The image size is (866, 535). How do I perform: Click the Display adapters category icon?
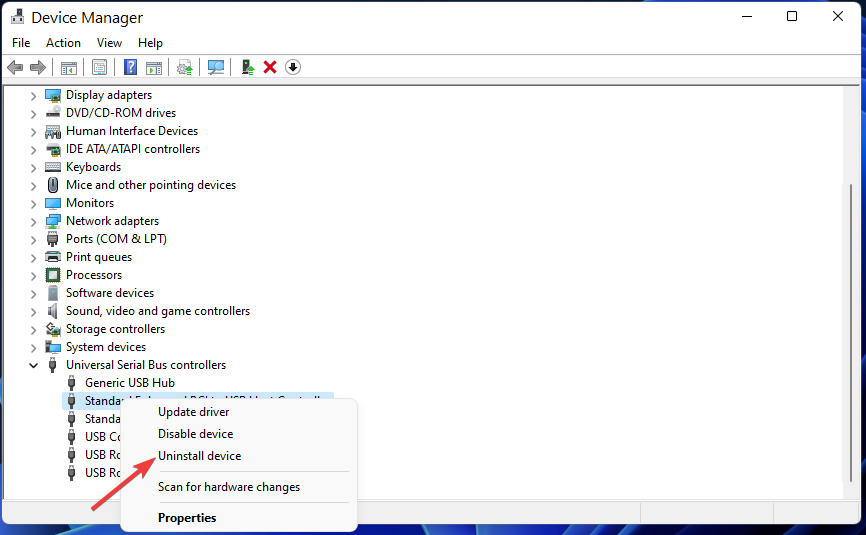pyautogui.click(x=53, y=96)
